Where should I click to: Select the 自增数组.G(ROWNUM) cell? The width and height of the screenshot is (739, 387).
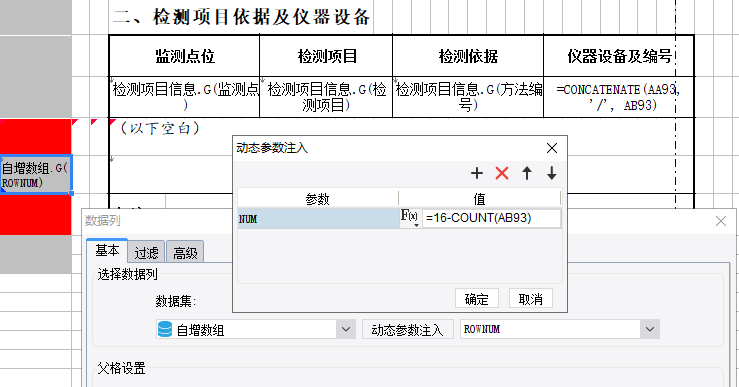(36, 174)
